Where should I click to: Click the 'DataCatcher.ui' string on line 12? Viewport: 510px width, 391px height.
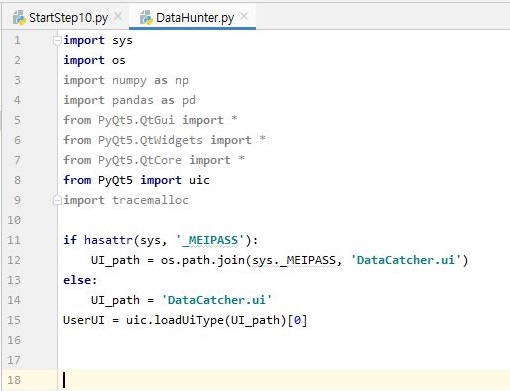point(406,260)
